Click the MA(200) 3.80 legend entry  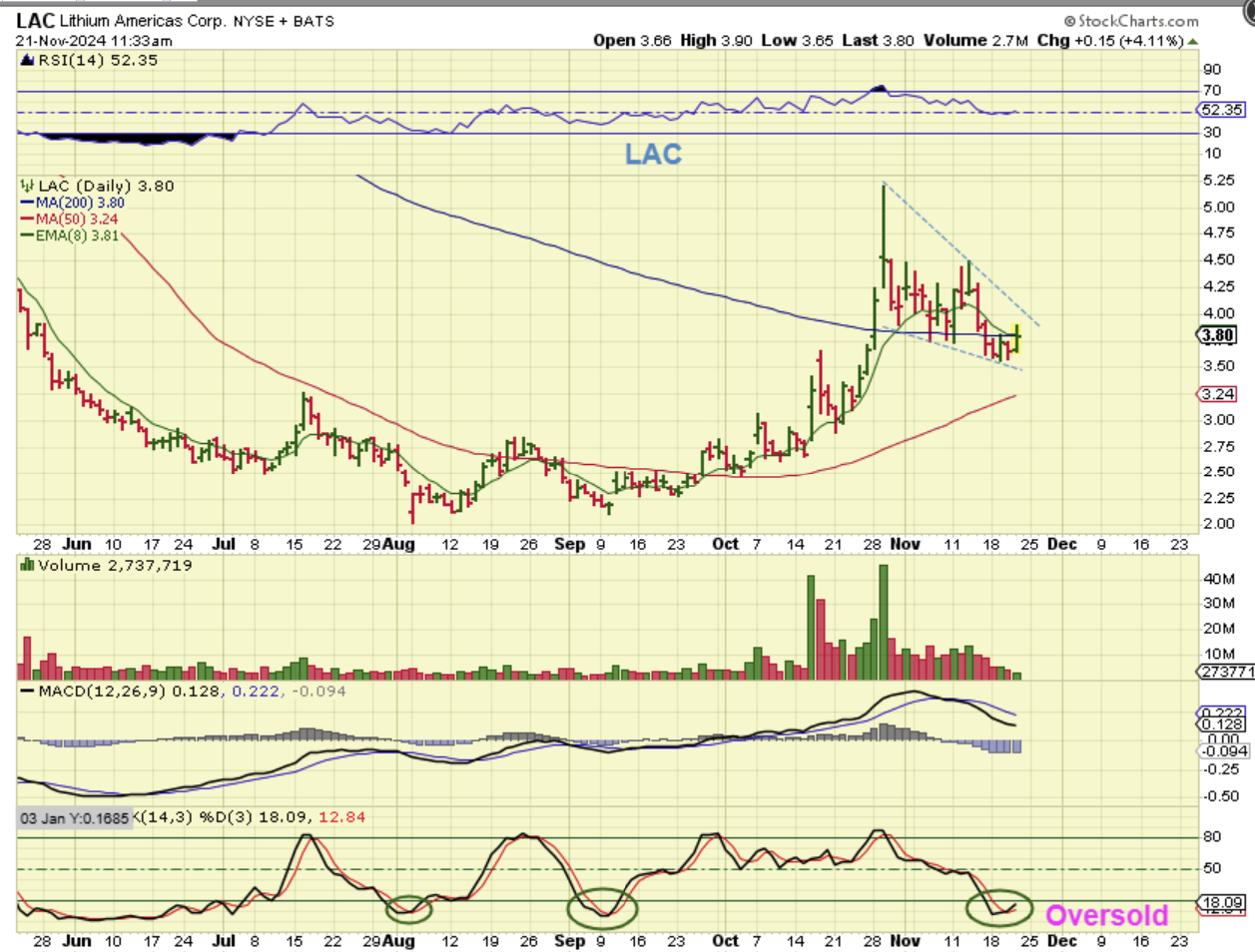80,203
